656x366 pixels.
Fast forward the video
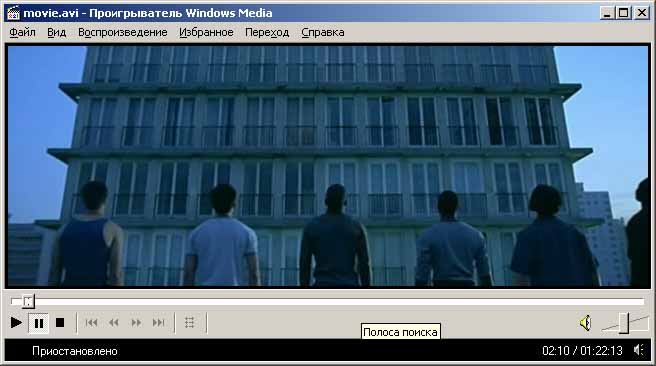(x=136, y=322)
